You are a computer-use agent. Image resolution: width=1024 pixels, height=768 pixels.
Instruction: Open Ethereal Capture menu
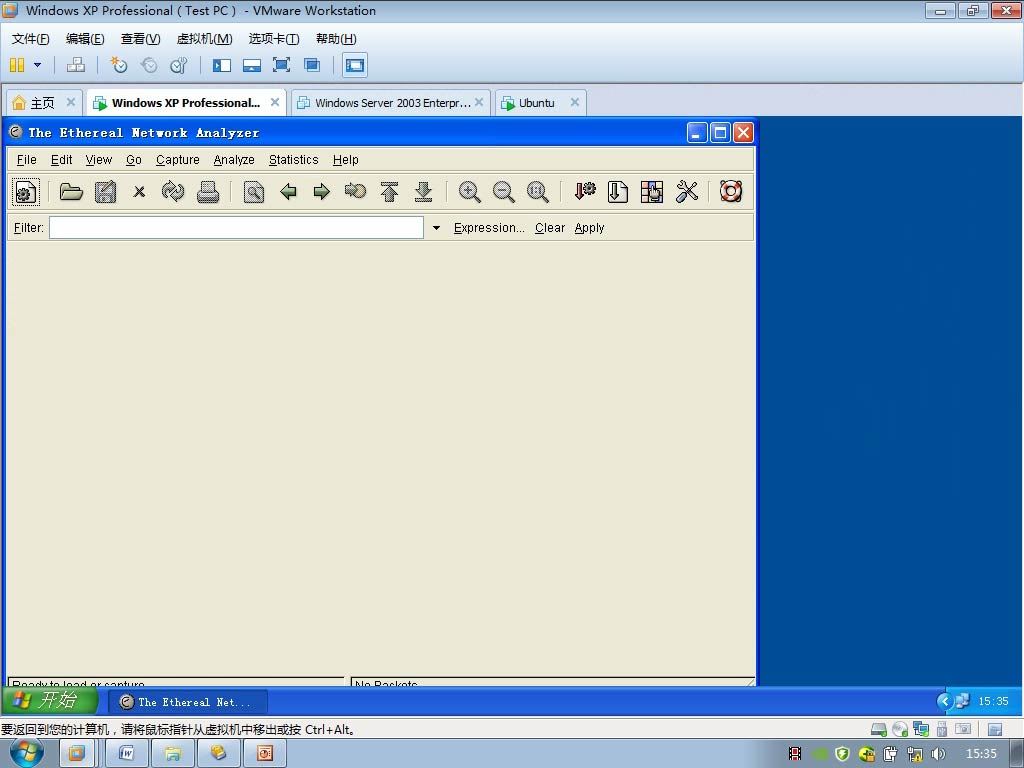coord(178,159)
